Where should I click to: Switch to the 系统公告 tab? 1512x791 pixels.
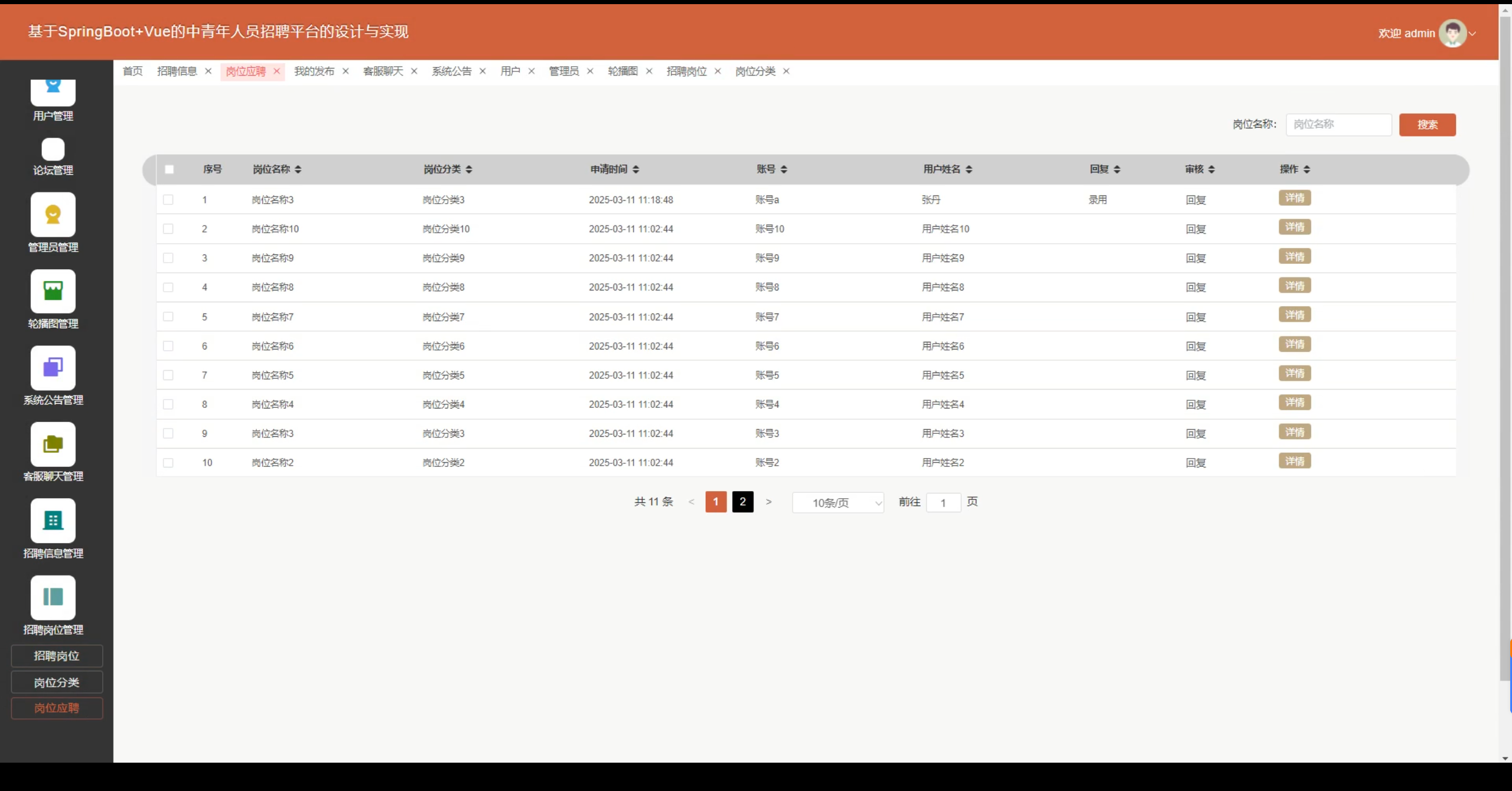tap(452, 71)
